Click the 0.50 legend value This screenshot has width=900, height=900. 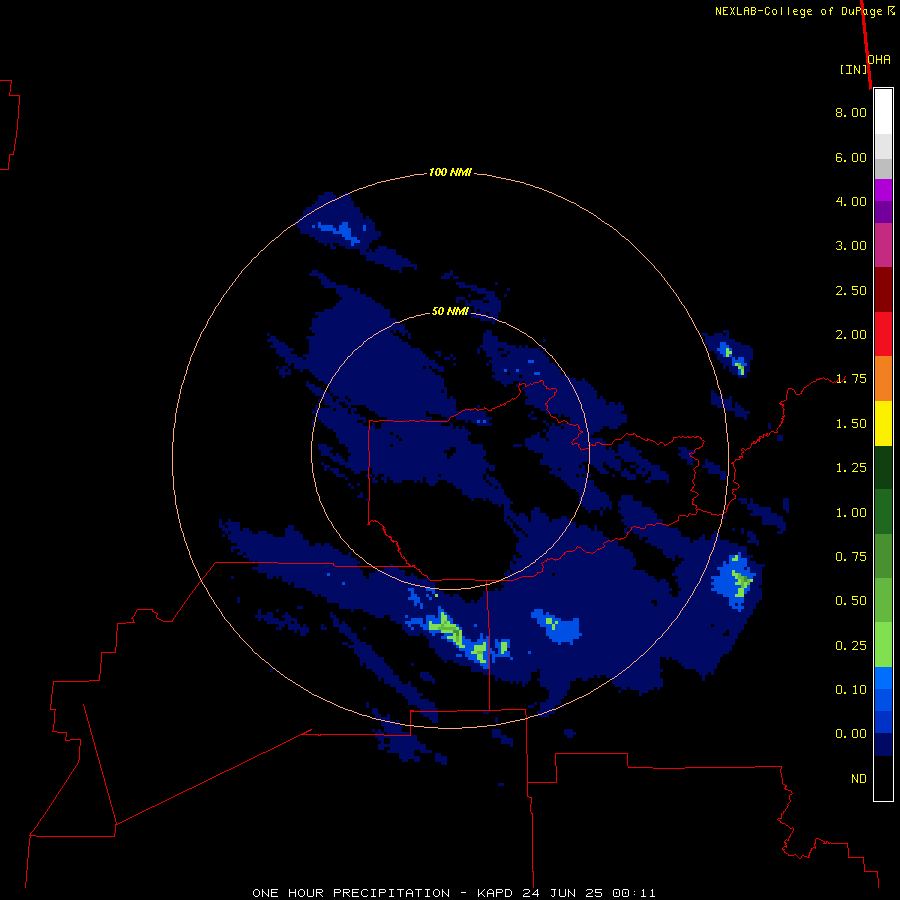point(851,601)
